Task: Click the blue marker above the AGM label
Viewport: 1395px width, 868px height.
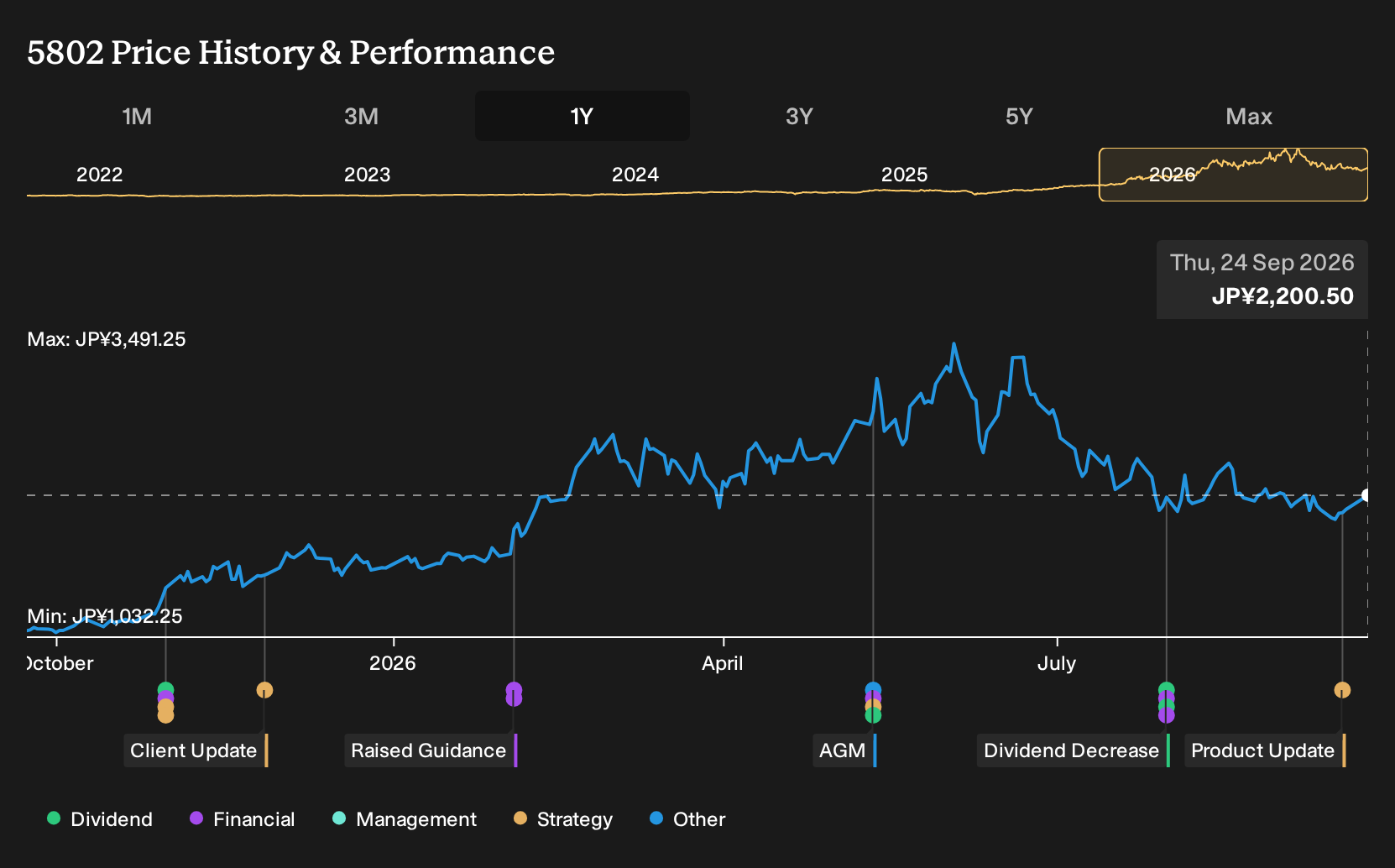Action: coord(873,690)
